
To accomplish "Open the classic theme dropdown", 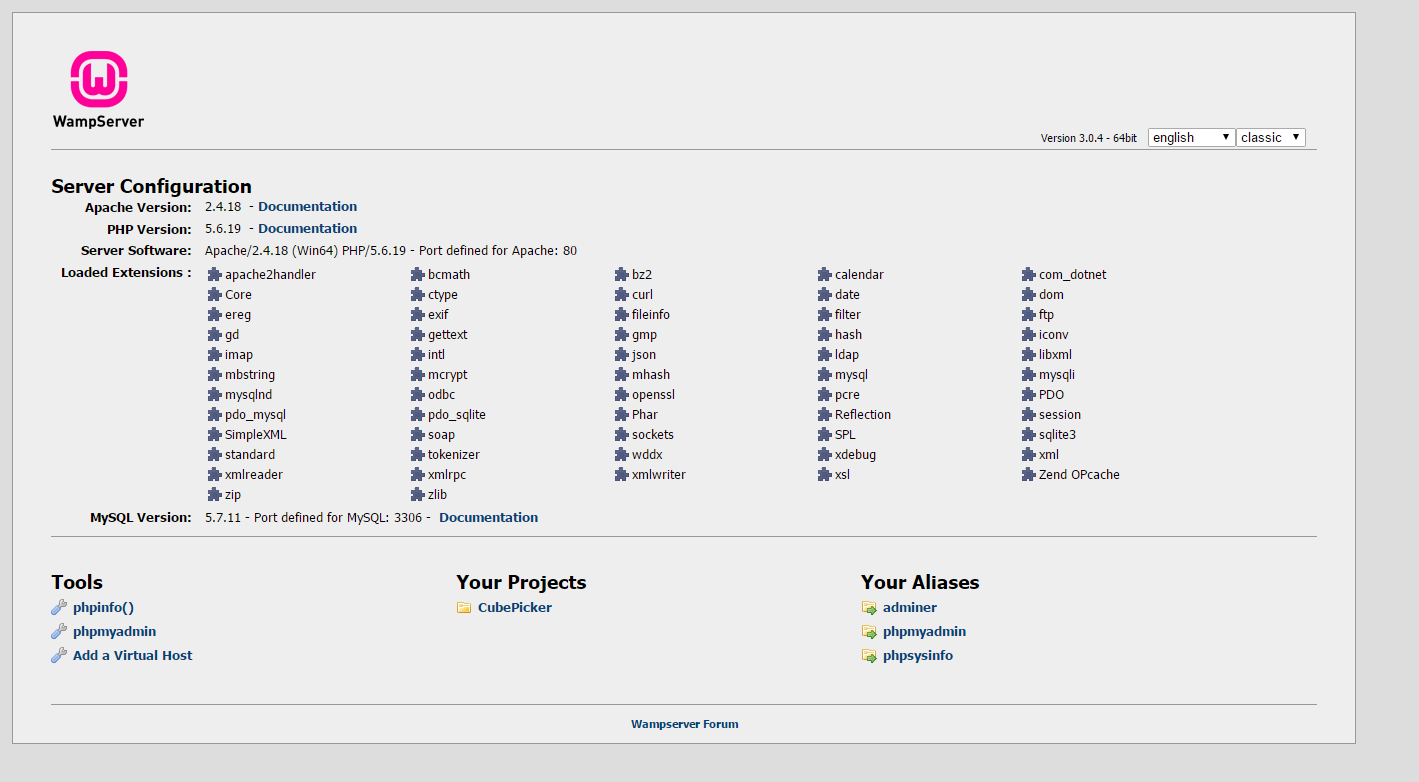I will tap(1271, 137).
